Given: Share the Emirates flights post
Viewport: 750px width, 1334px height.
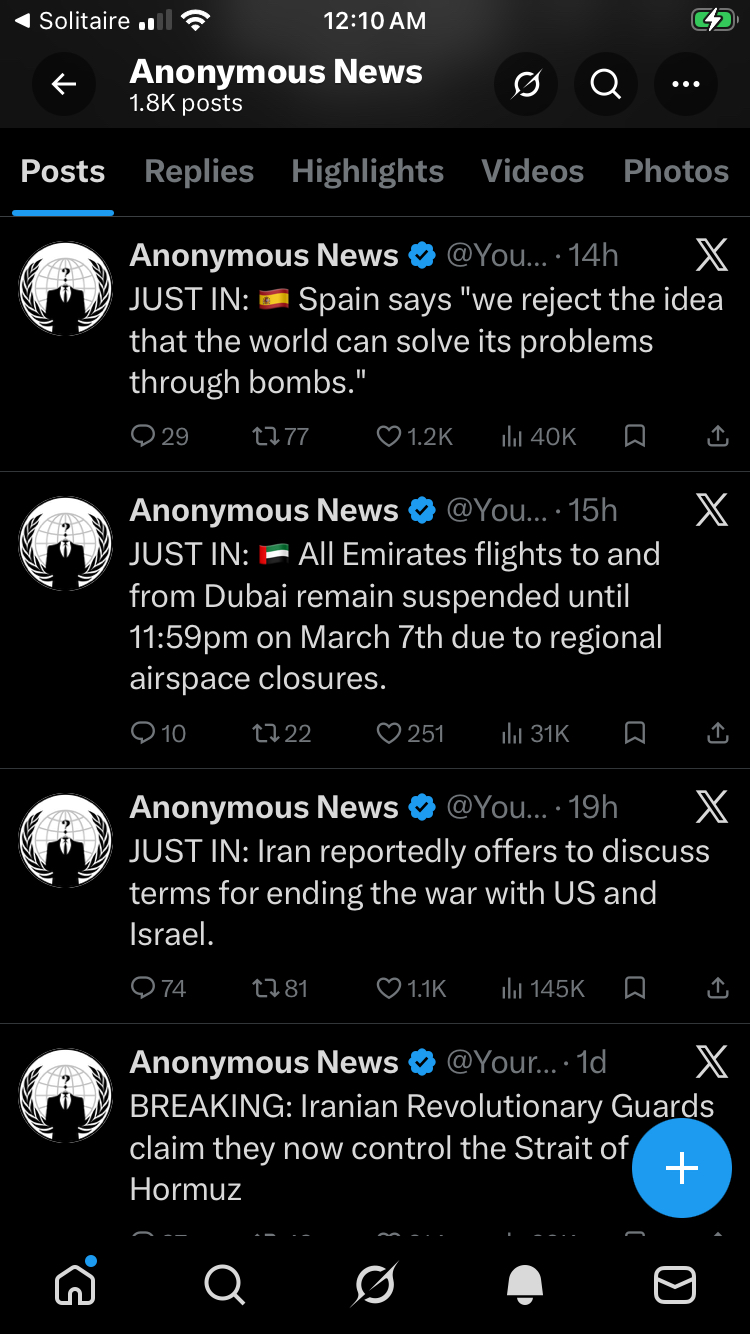Looking at the screenshot, I should 717,734.
